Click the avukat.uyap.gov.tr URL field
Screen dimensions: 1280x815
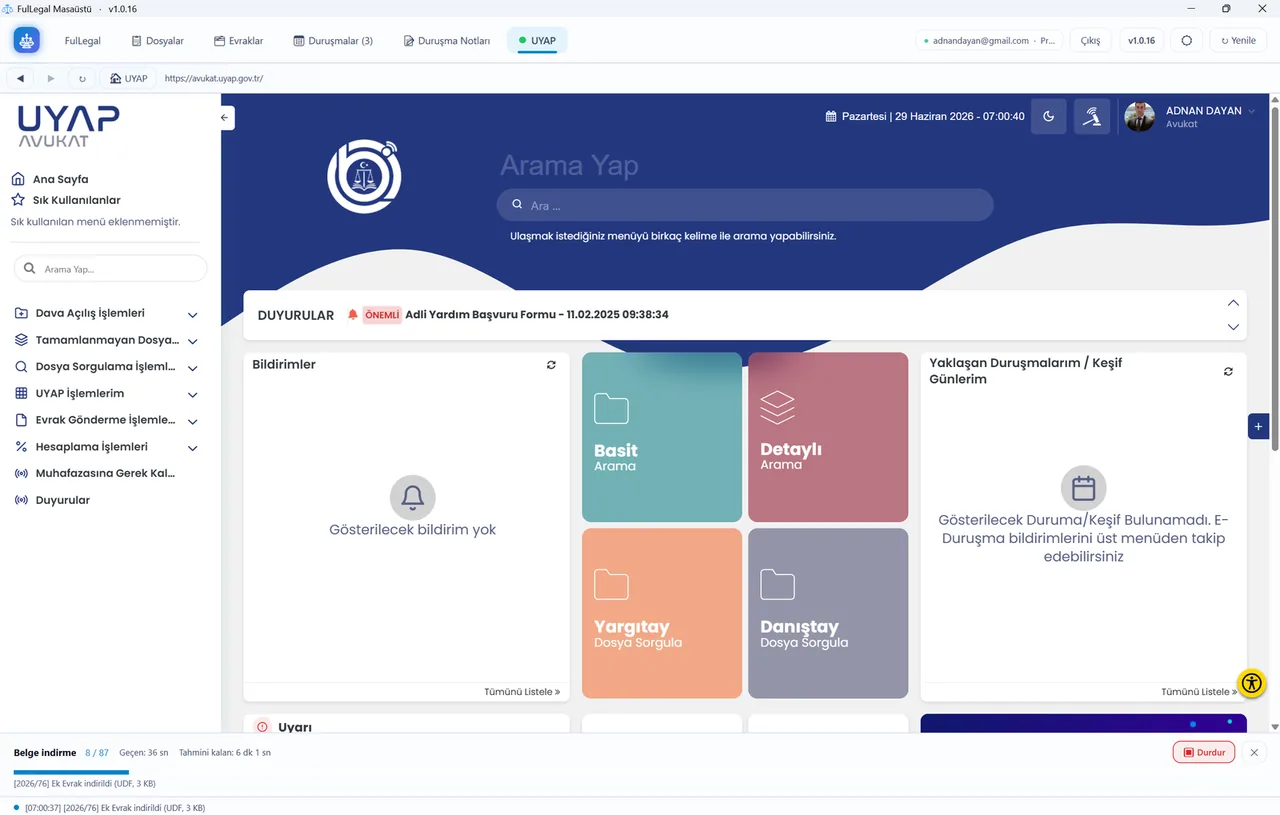point(214,78)
